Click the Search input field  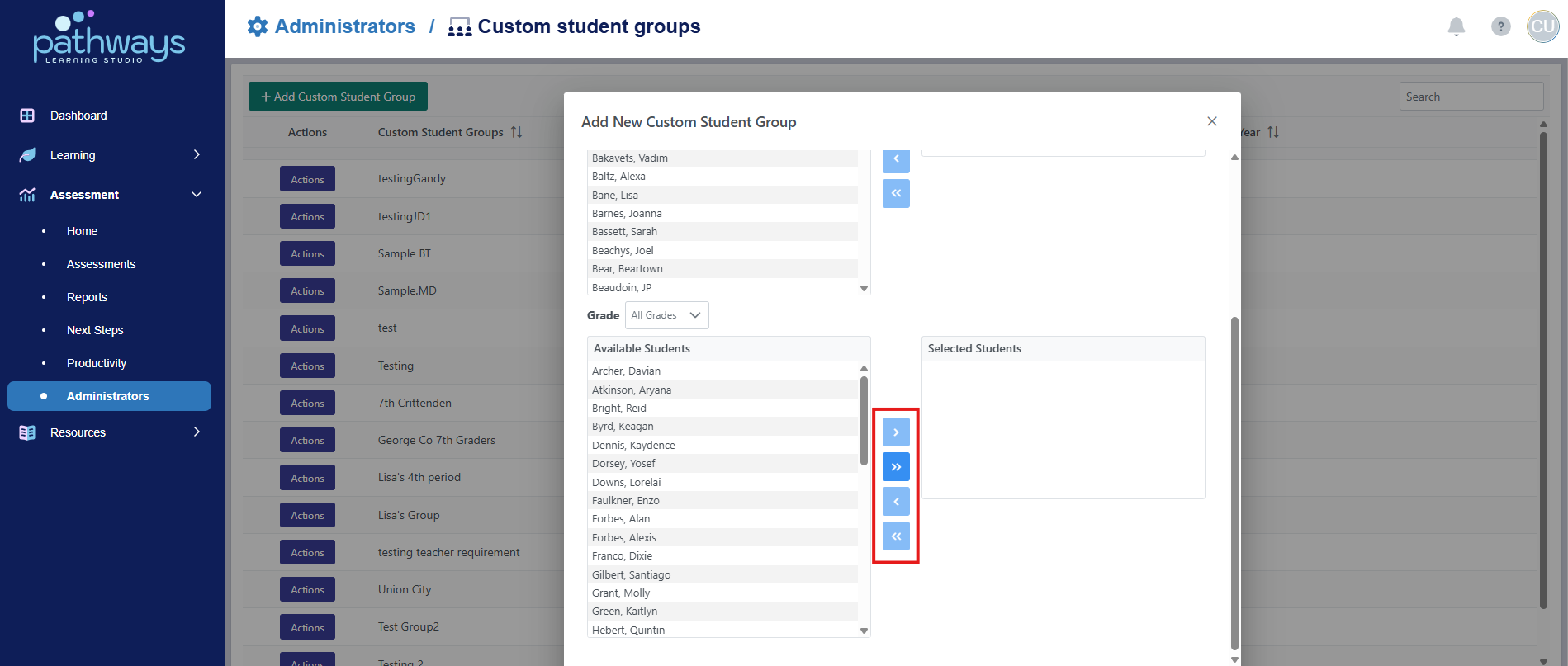point(1471,97)
